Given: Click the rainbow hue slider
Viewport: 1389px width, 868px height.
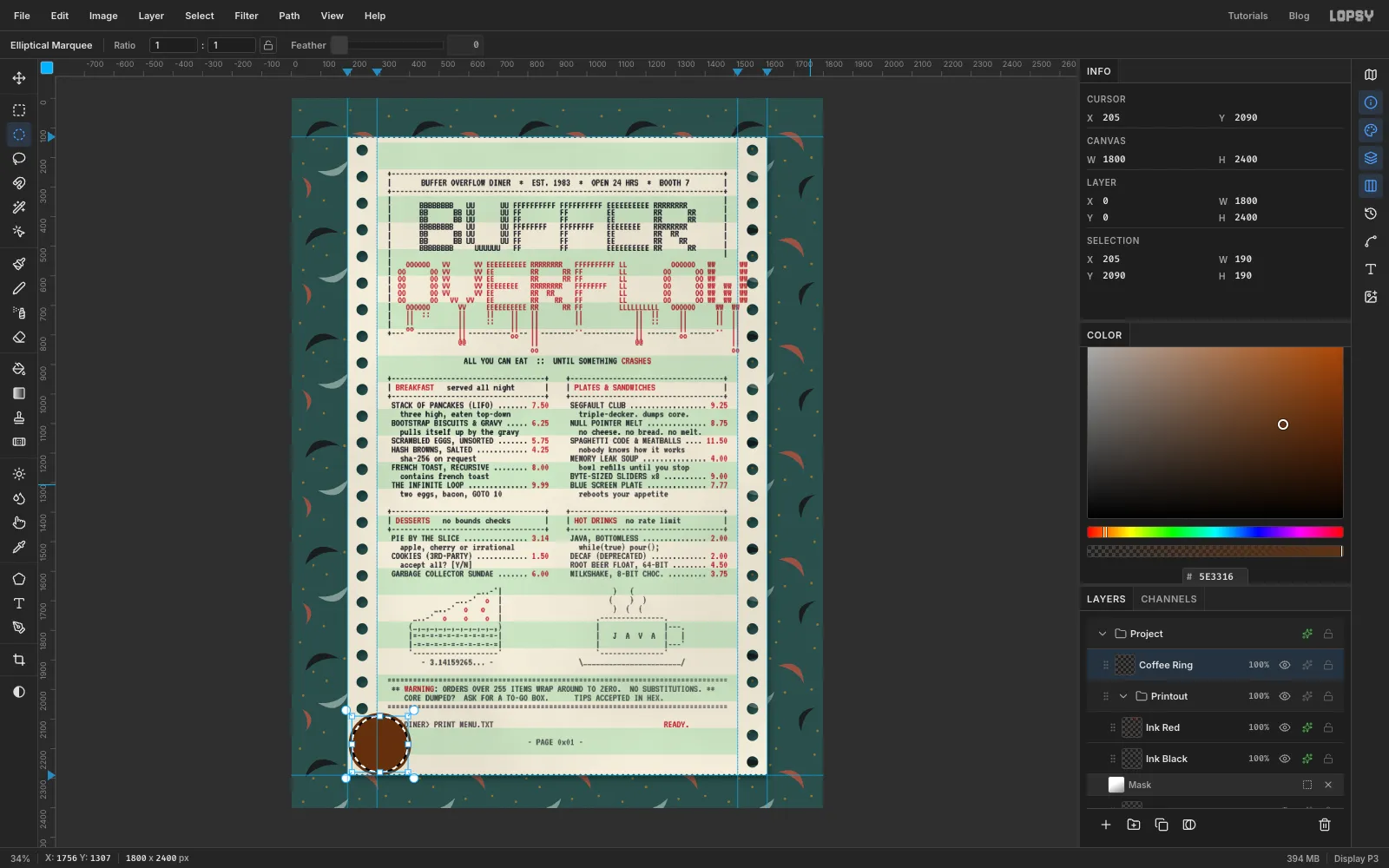Looking at the screenshot, I should click(x=1215, y=532).
